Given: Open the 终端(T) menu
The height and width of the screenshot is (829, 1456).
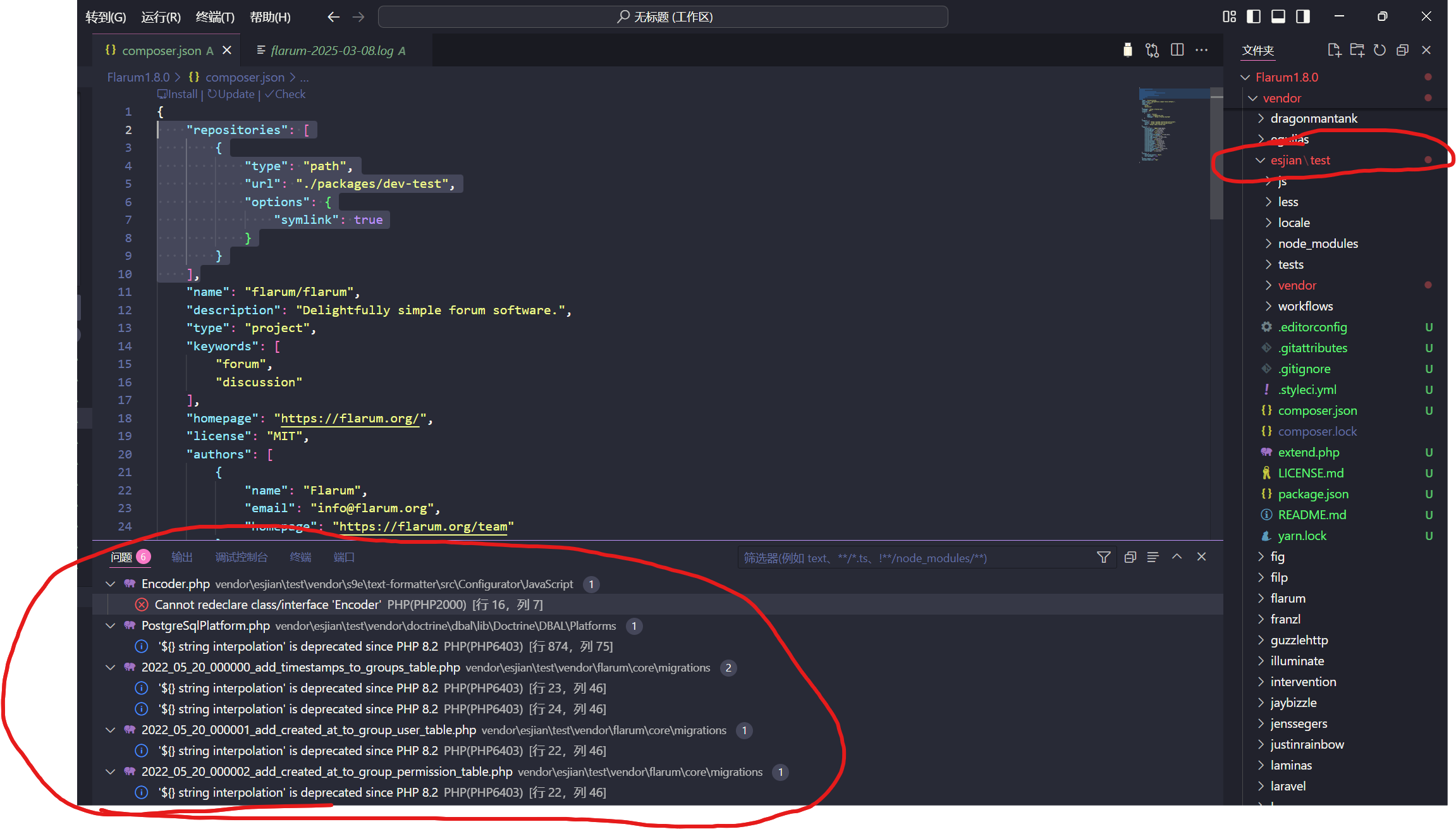Looking at the screenshot, I should click(215, 17).
